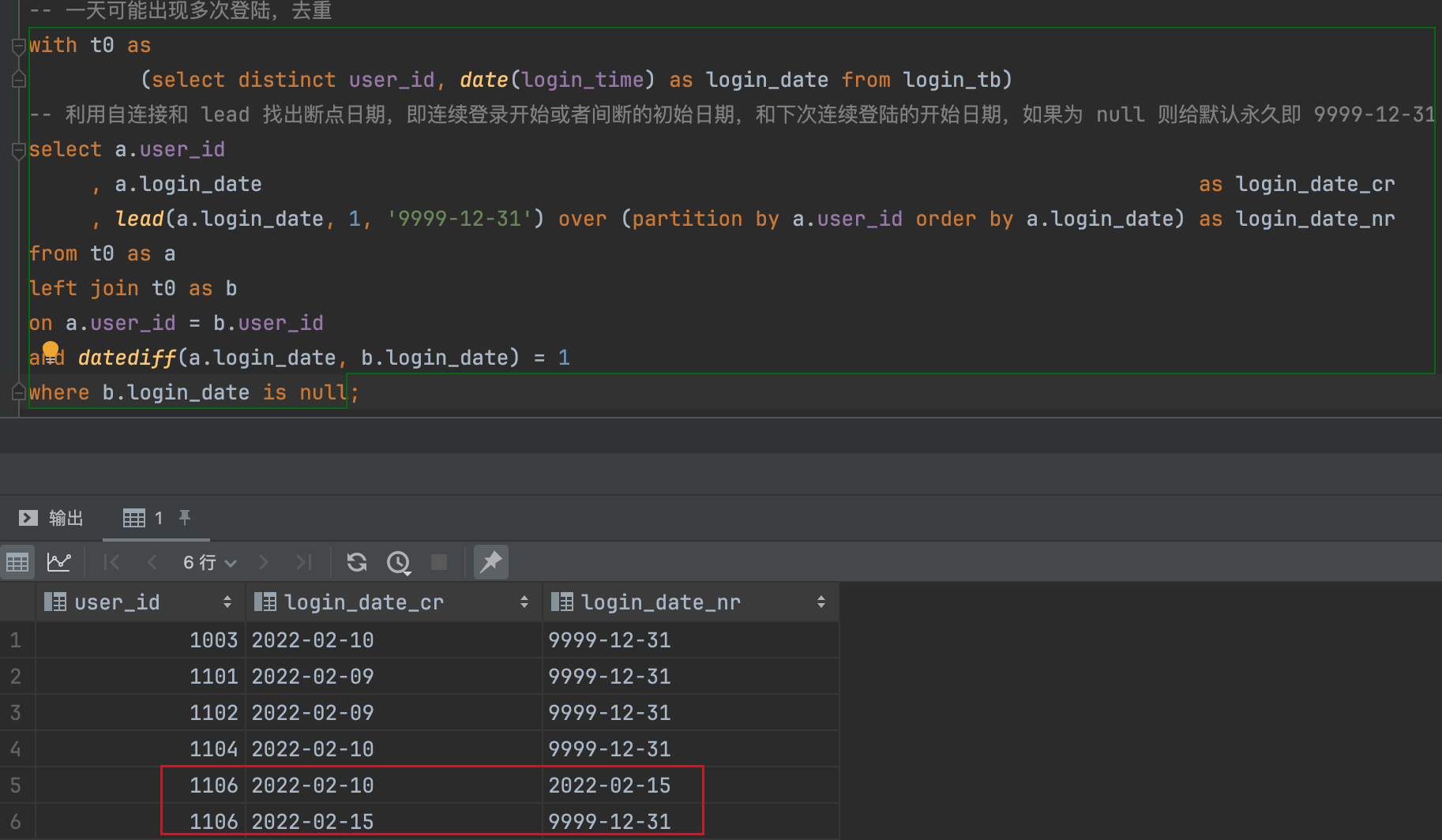Collapse the select statement fold

19,150
